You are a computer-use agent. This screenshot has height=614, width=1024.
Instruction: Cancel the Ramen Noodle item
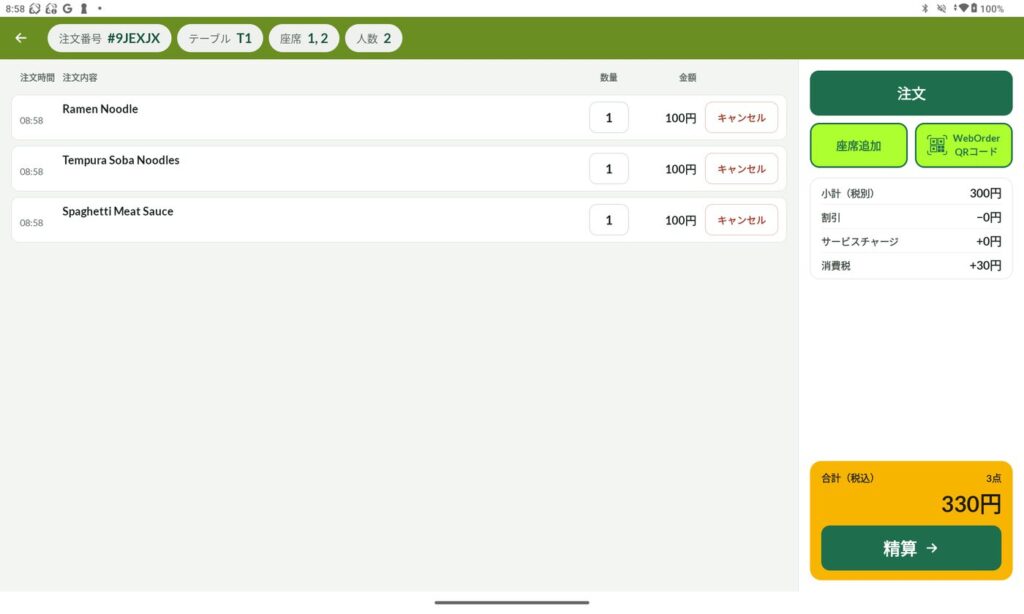click(x=741, y=118)
